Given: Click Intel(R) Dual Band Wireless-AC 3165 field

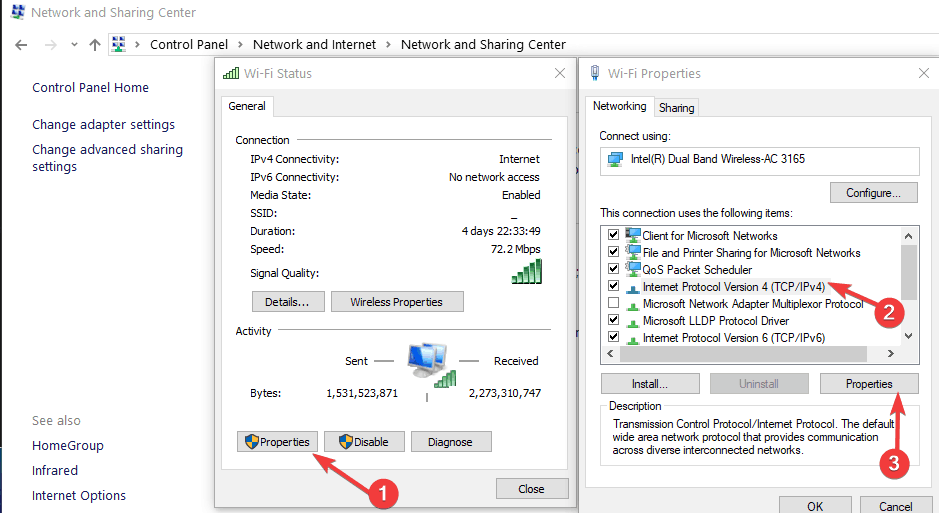Looking at the screenshot, I should coord(759,162).
